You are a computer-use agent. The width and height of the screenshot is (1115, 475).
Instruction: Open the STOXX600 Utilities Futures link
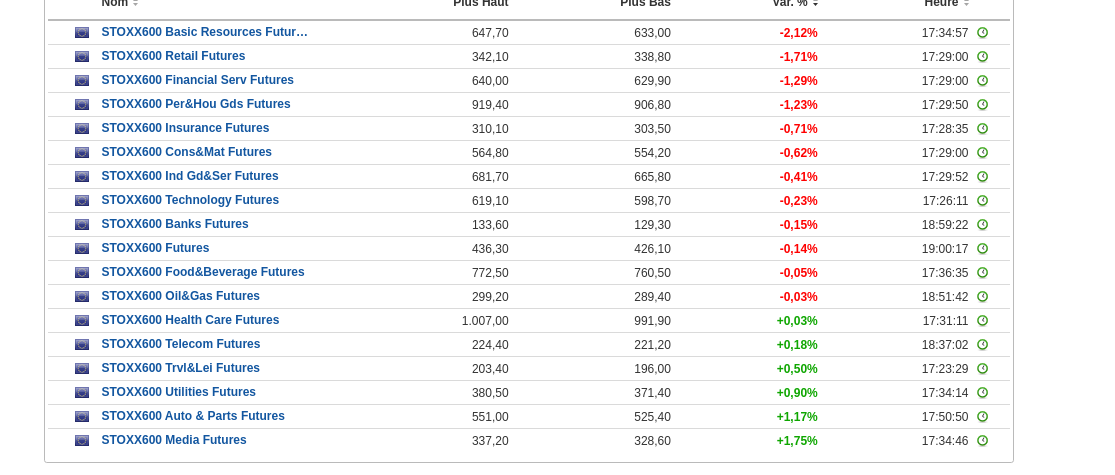click(x=178, y=392)
